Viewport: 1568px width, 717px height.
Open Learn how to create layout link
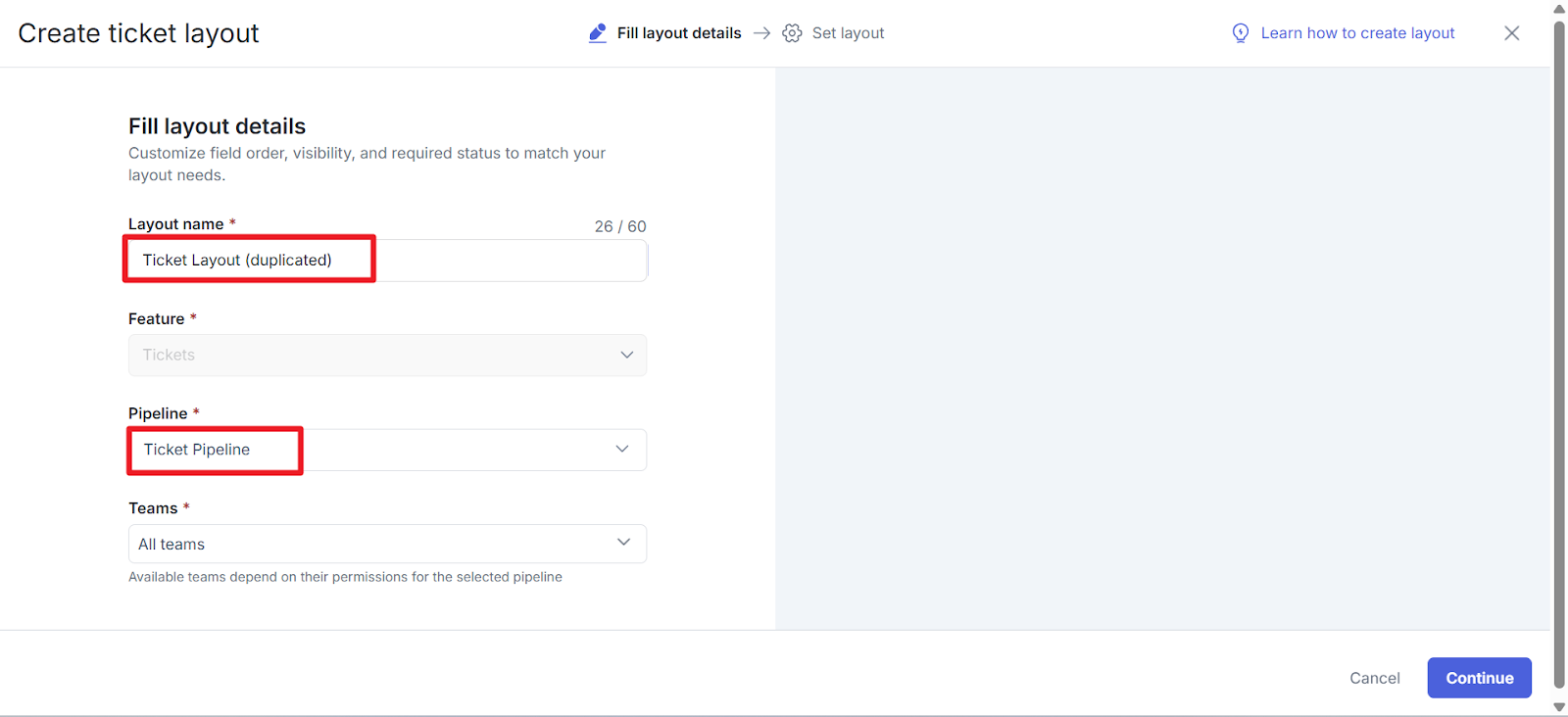click(x=1357, y=33)
